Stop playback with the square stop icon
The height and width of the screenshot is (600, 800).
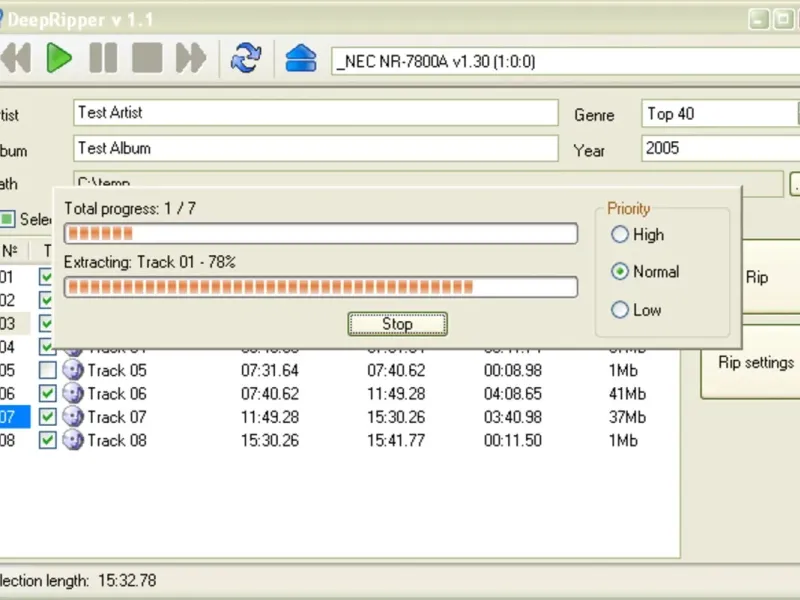(147, 58)
